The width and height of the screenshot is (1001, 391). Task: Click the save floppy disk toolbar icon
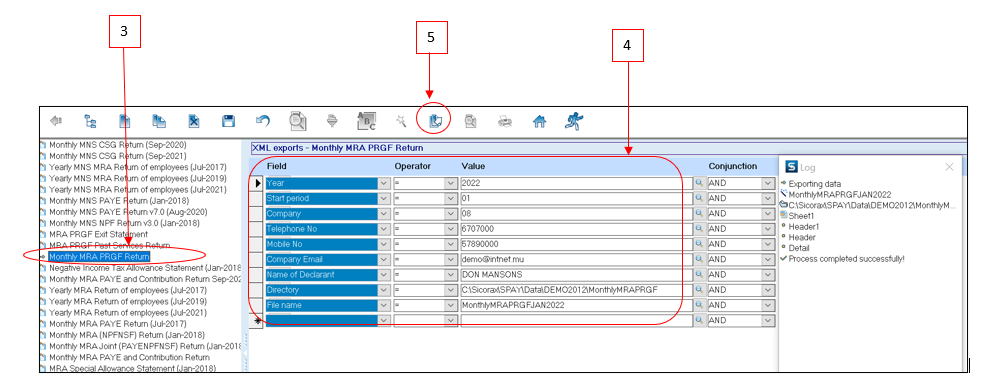[x=228, y=120]
